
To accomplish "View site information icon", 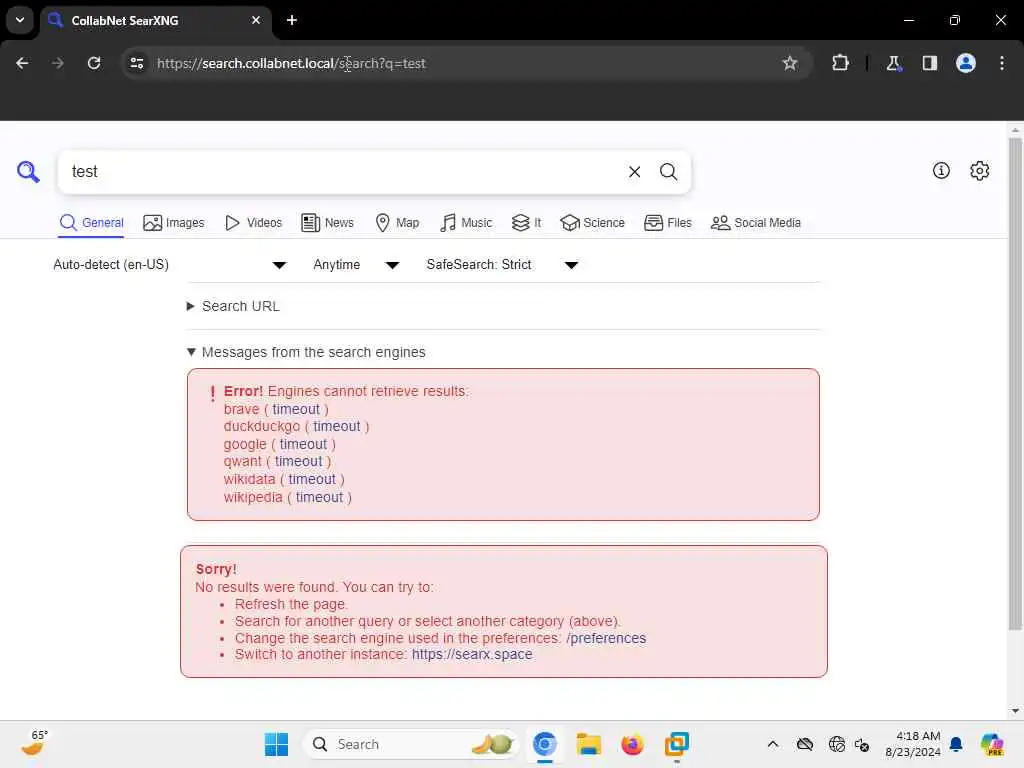I will [136, 63].
